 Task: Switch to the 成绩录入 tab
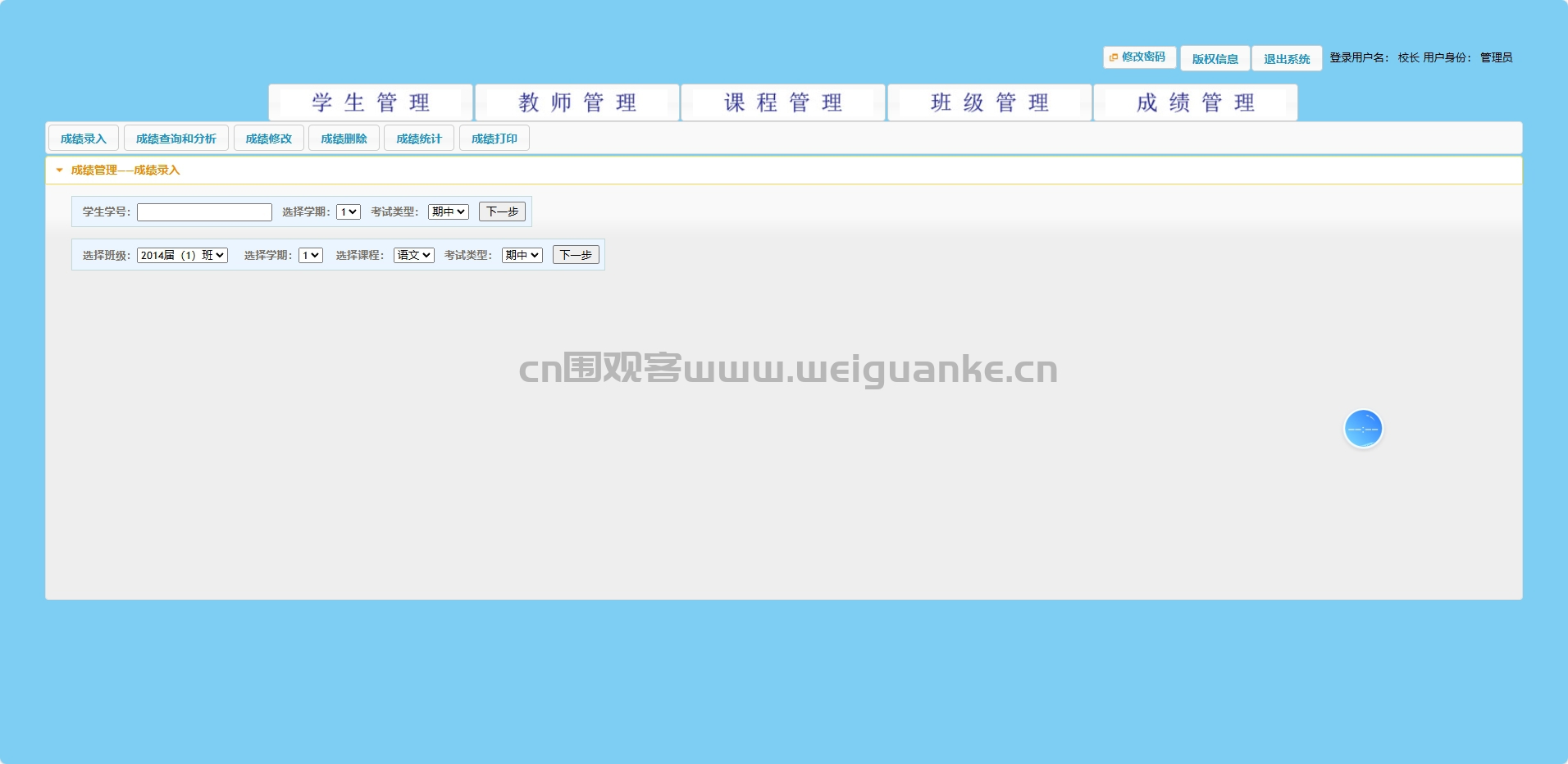pyautogui.click(x=84, y=139)
